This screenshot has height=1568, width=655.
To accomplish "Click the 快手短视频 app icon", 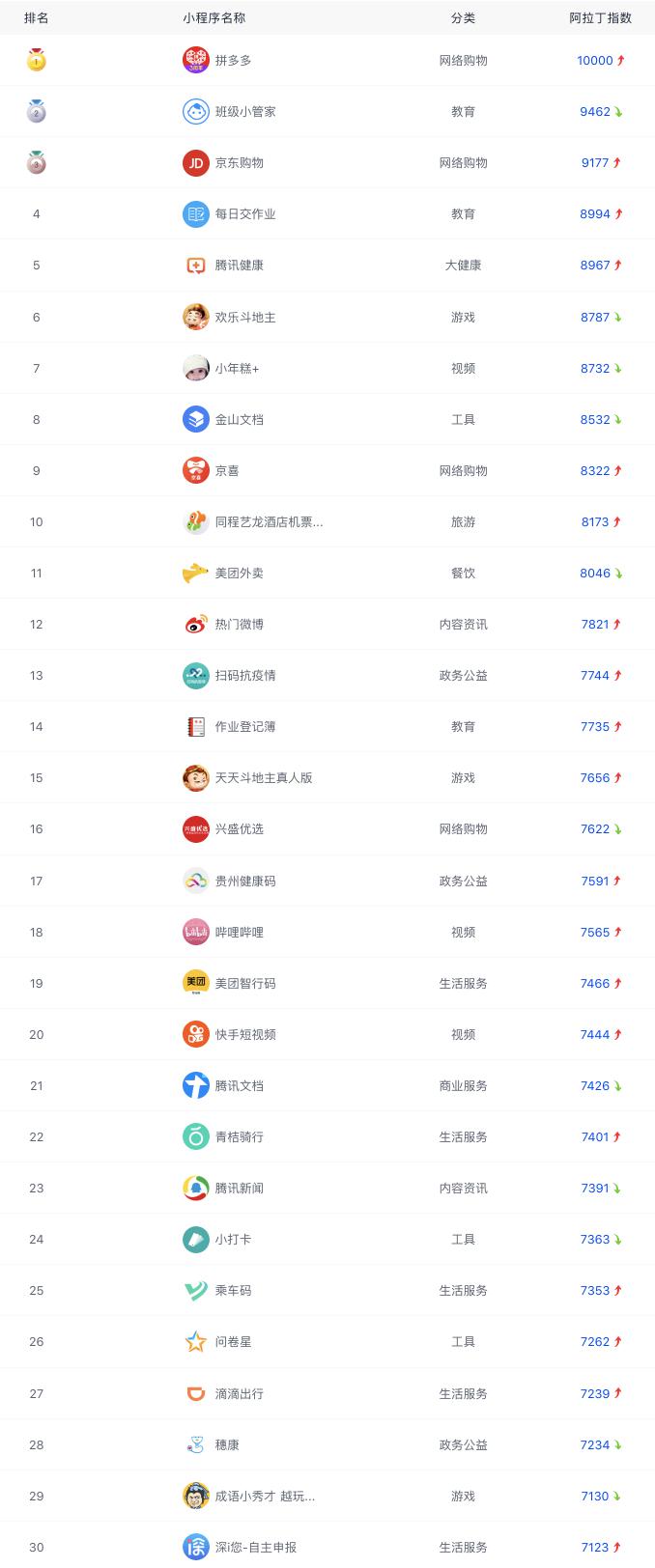I will pos(195,1034).
